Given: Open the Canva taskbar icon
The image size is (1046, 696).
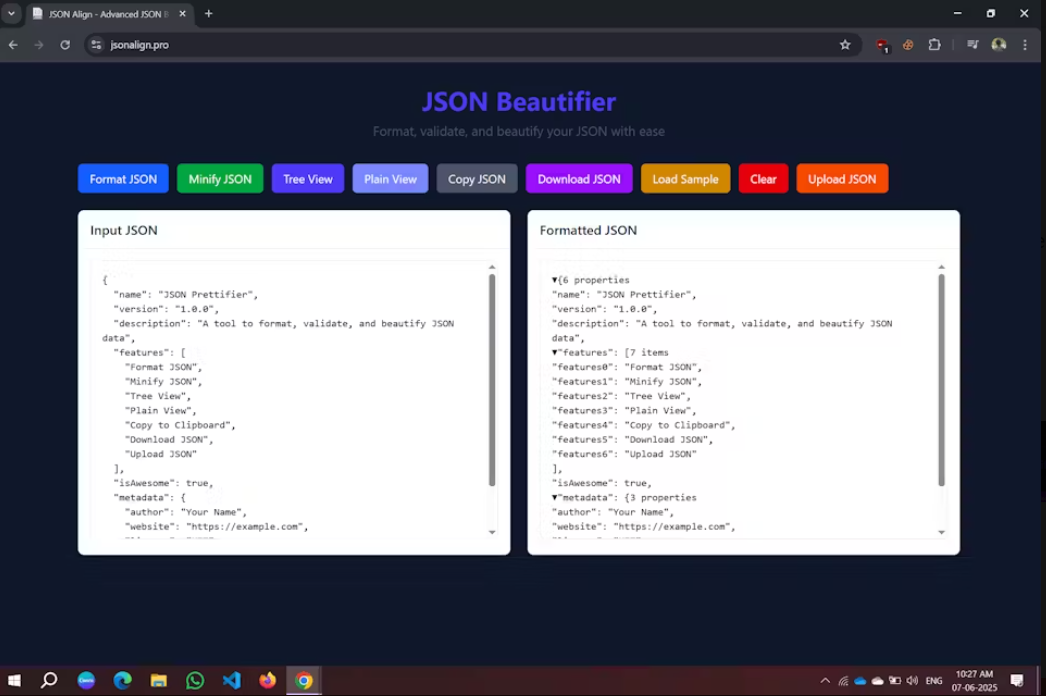Looking at the screenshot, I should click(x=86, y=681).
